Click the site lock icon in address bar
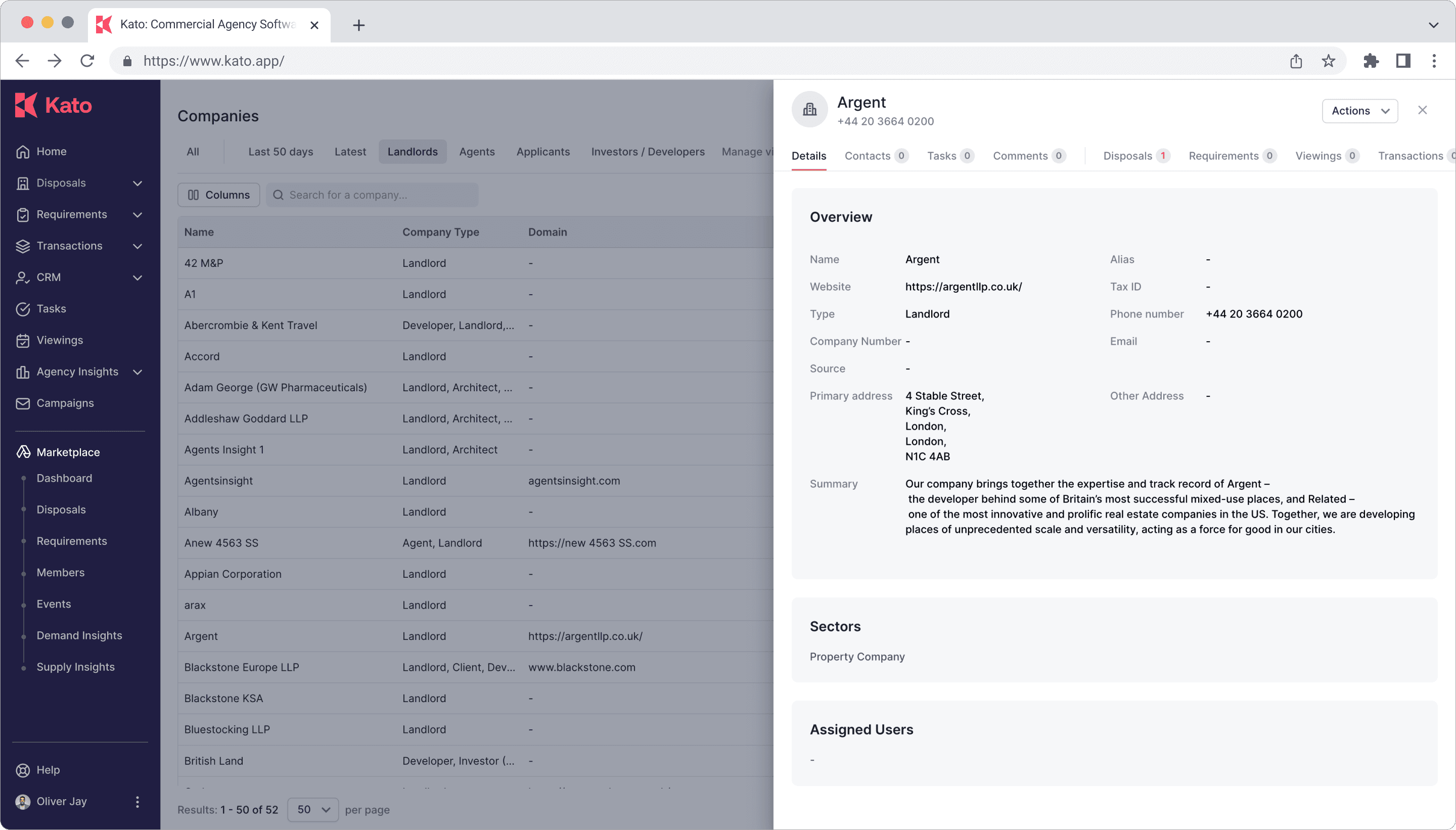The height and width of the screenshot is (830, 1456). click(127, 61)
